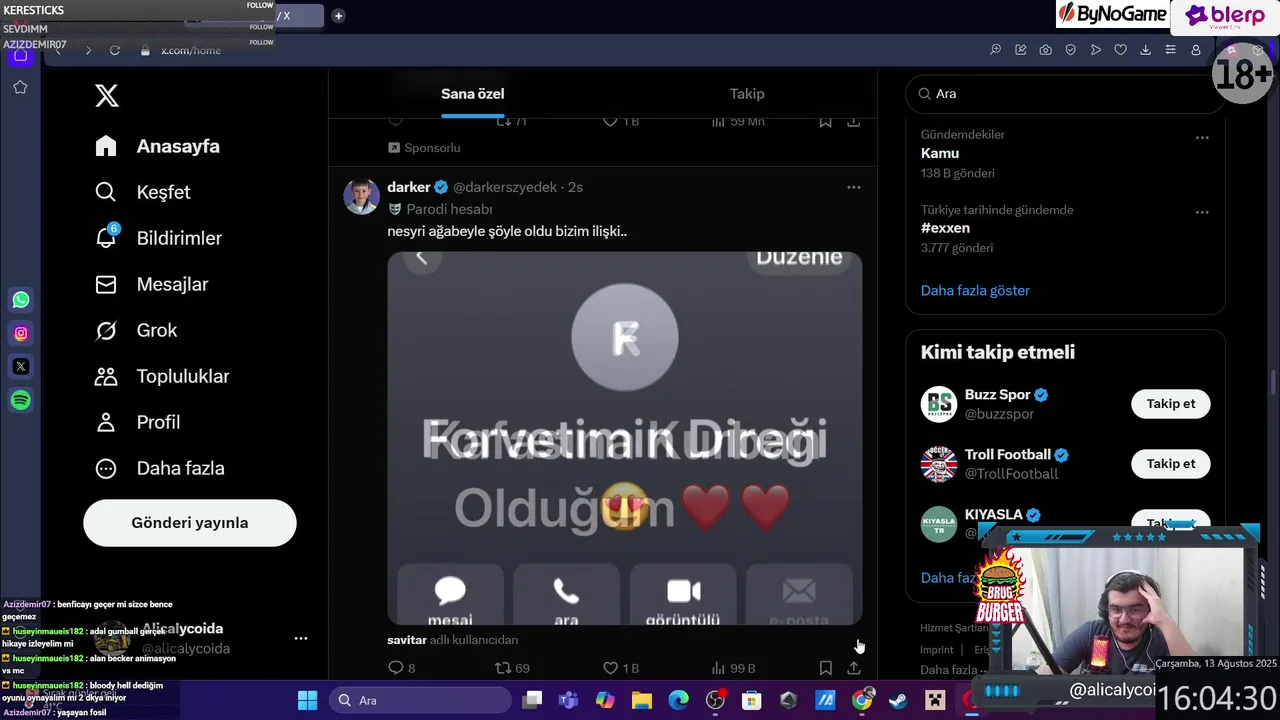Screen dimensions: 1280x720
Task: Click the browser edit/note icon
Action: (x=1020, y=50)
